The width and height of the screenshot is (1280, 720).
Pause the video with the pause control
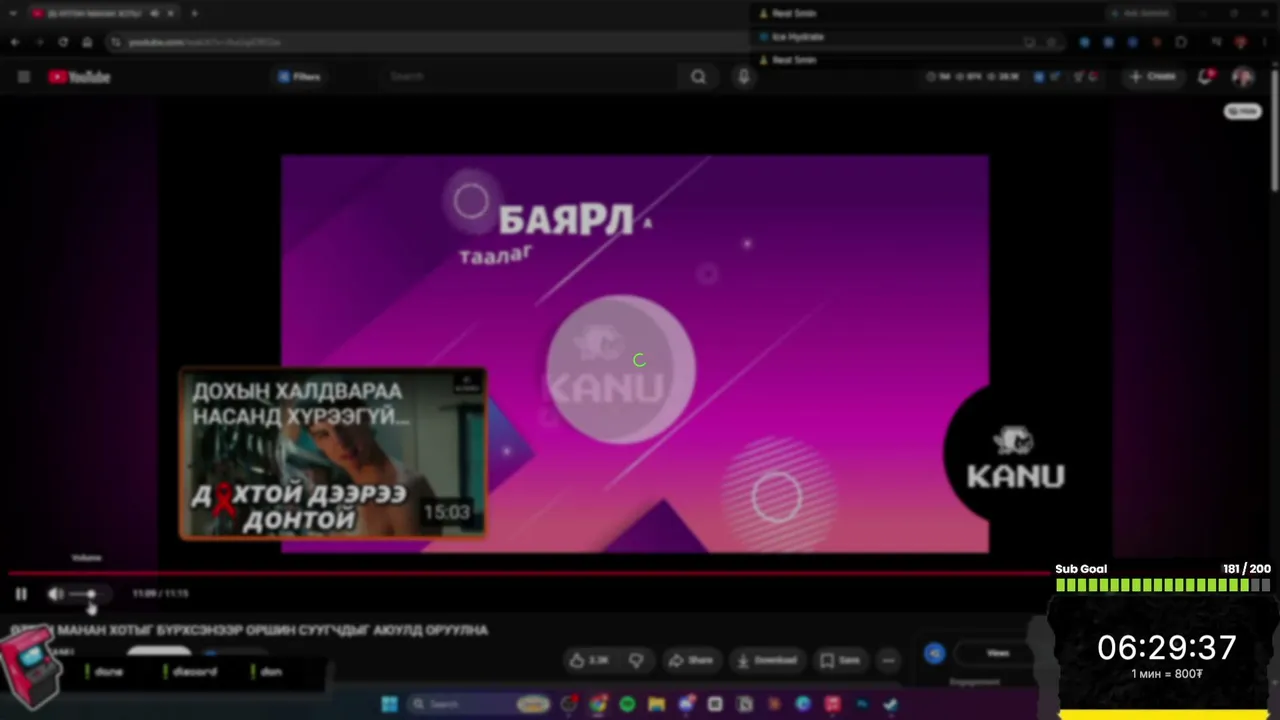pos(21,594)
